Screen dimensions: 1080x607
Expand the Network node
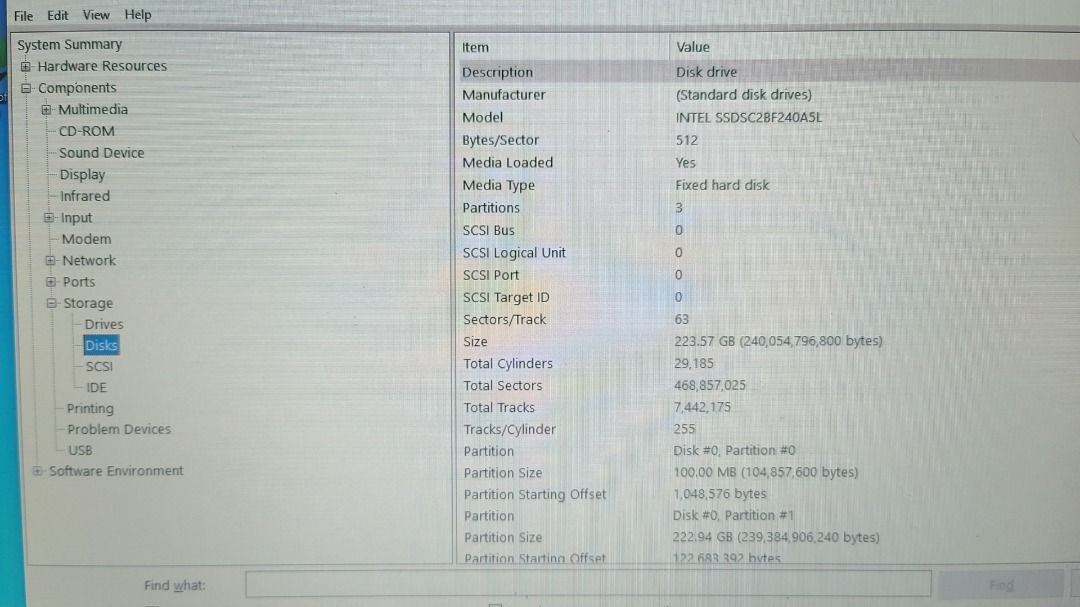tap(48, 260)
